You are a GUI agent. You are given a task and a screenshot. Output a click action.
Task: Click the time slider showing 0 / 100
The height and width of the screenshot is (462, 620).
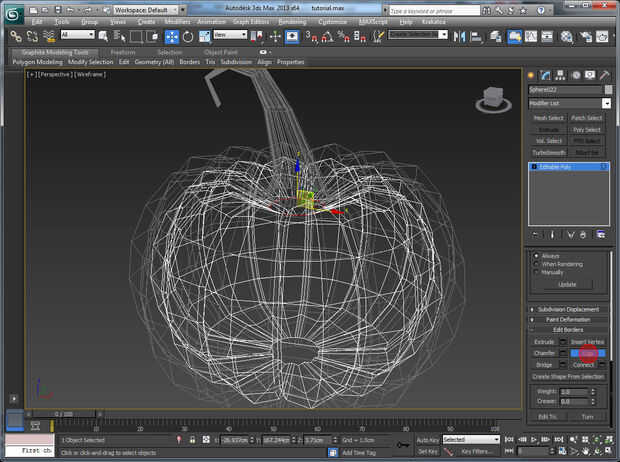[x=62, y=413]
